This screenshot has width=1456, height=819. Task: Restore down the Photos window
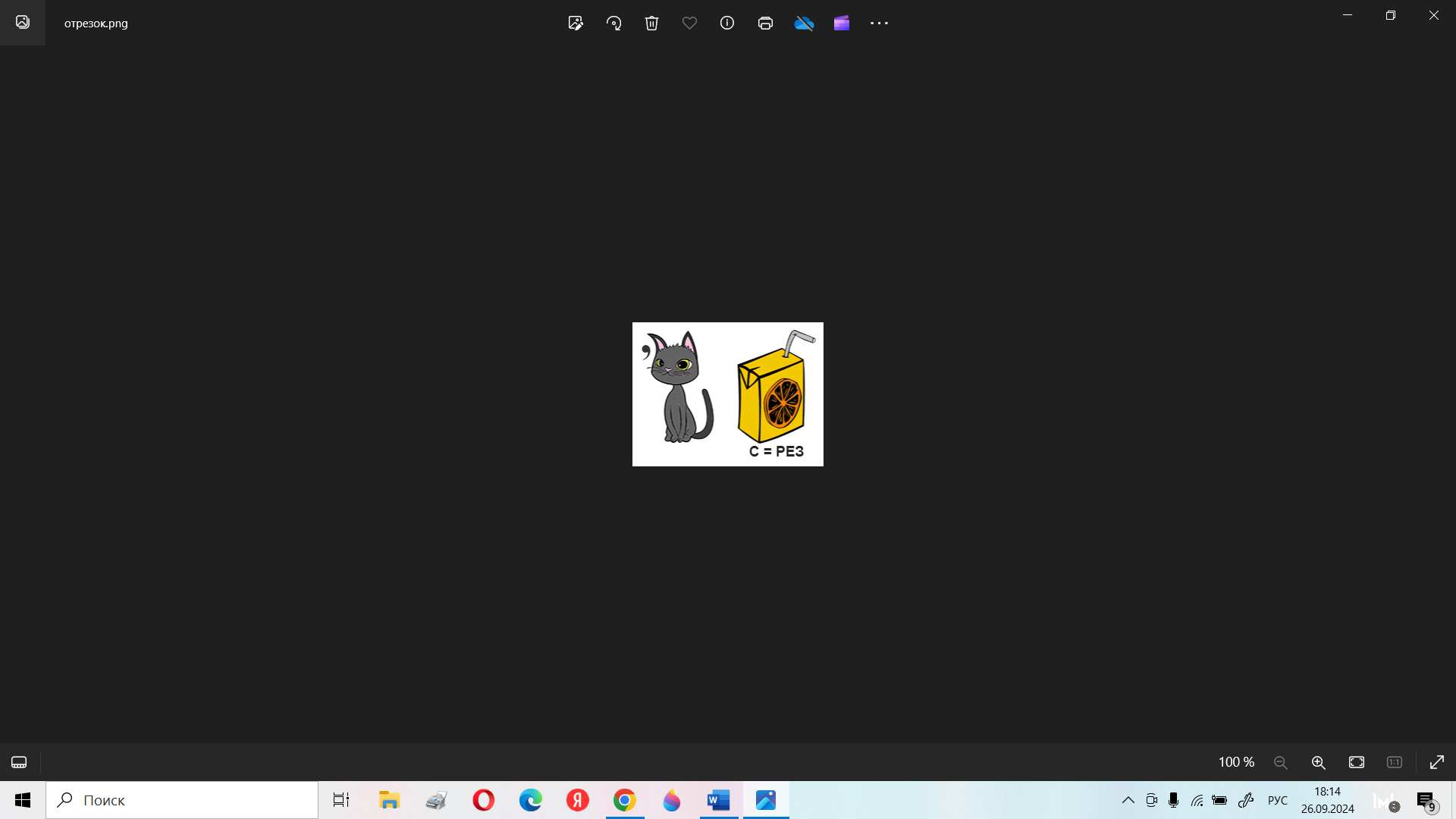tap(1391, 15)
